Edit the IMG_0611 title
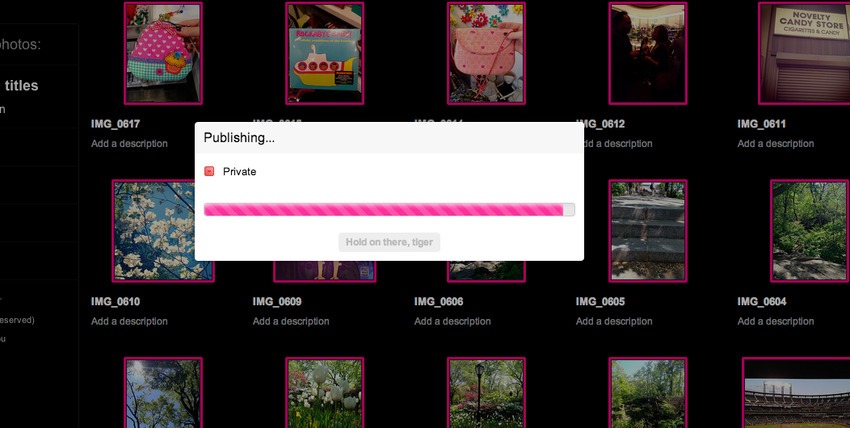Image resolution: width=850 pixels, height=428 pixels. [x=762, y=124]
